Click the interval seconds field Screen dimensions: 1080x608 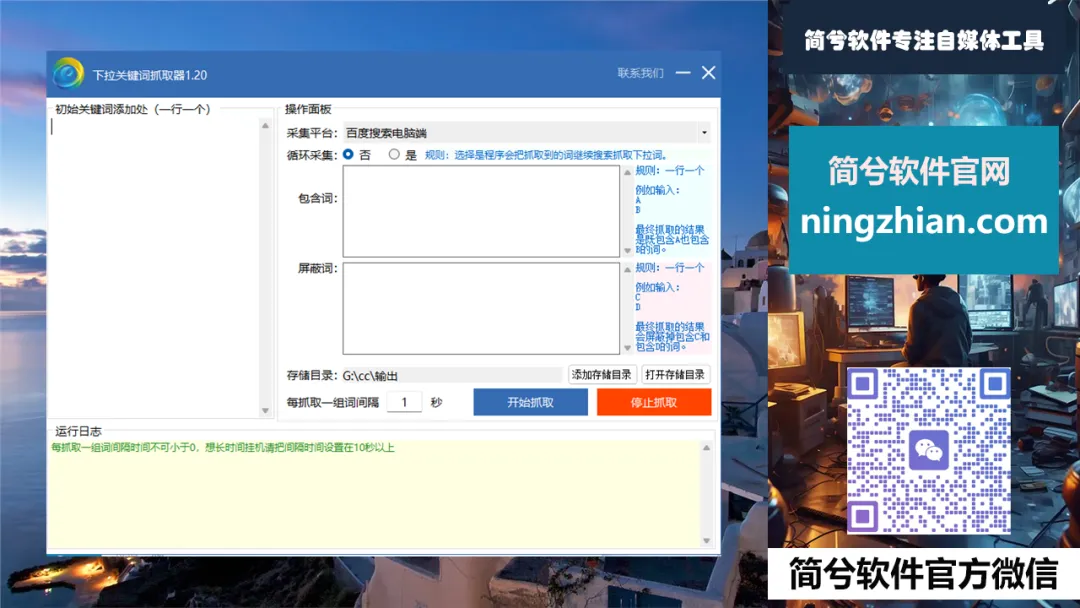click(404, 402)
